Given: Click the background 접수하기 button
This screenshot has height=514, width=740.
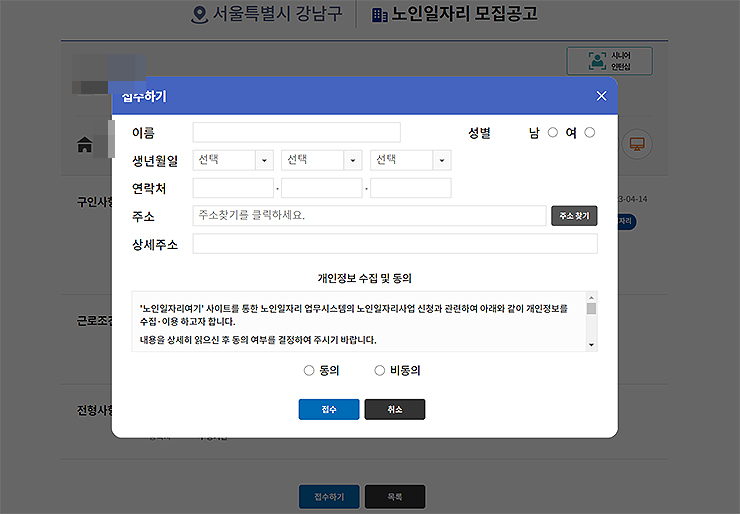Looking at the screenshot, I should (329, 497).
